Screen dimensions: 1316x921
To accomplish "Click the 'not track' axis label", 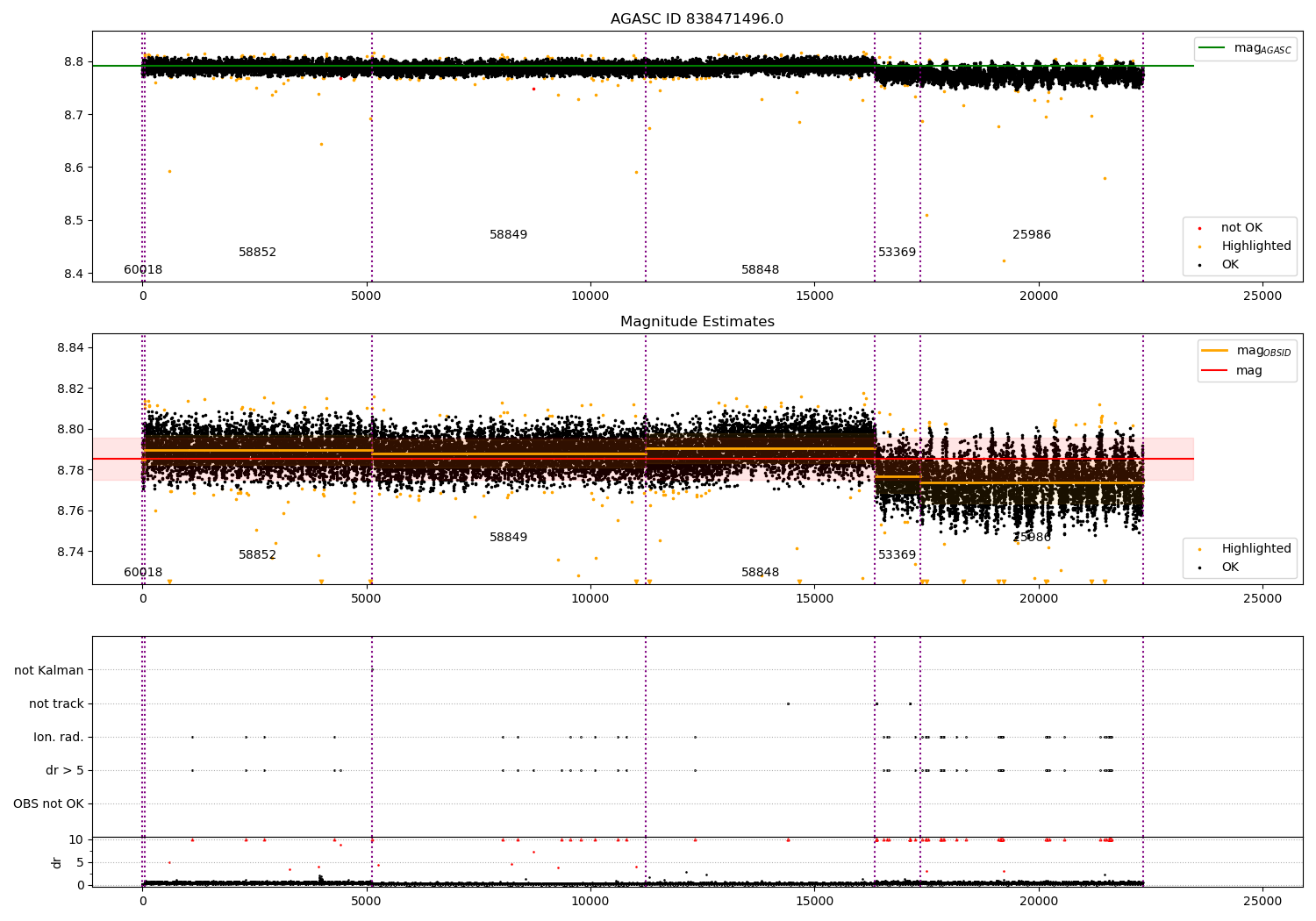I will 56,703.
